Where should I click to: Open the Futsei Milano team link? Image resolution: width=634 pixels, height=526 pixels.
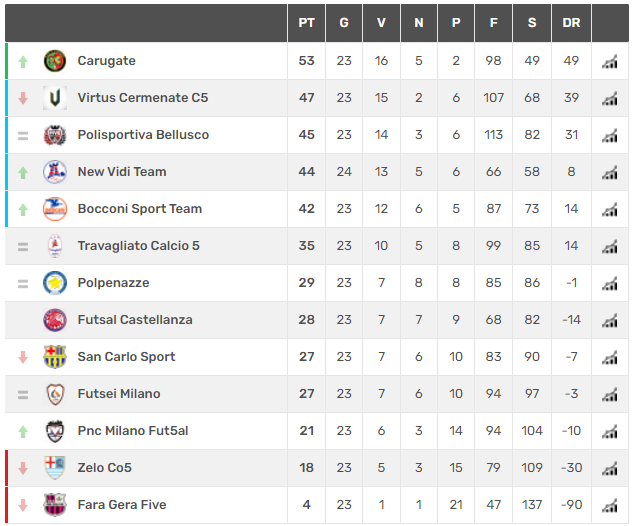(119, 394)
